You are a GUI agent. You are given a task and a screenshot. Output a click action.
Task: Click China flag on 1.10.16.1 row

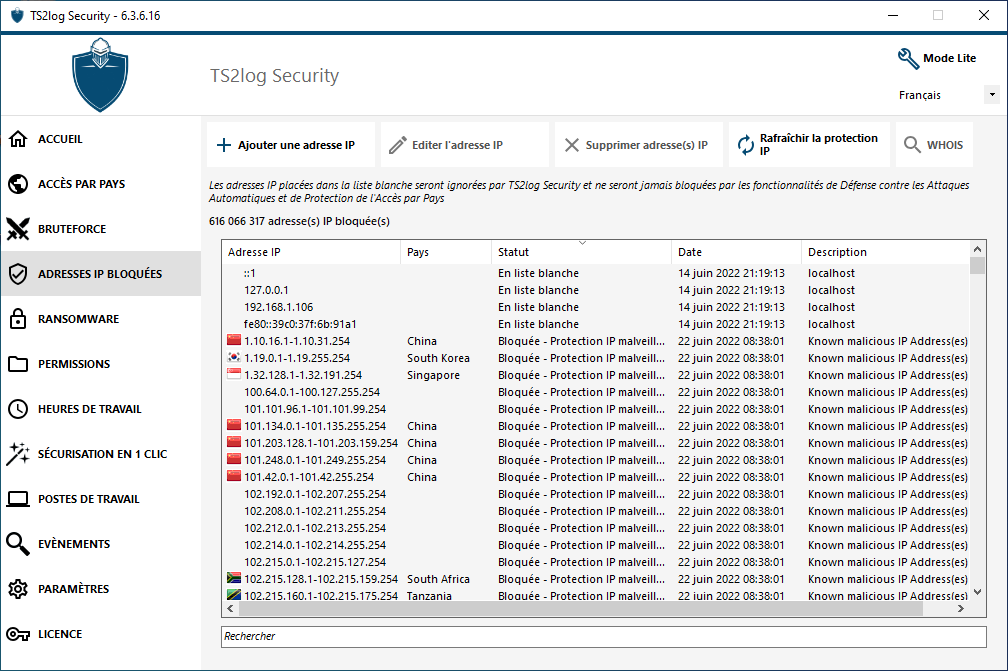pos(234,341)
